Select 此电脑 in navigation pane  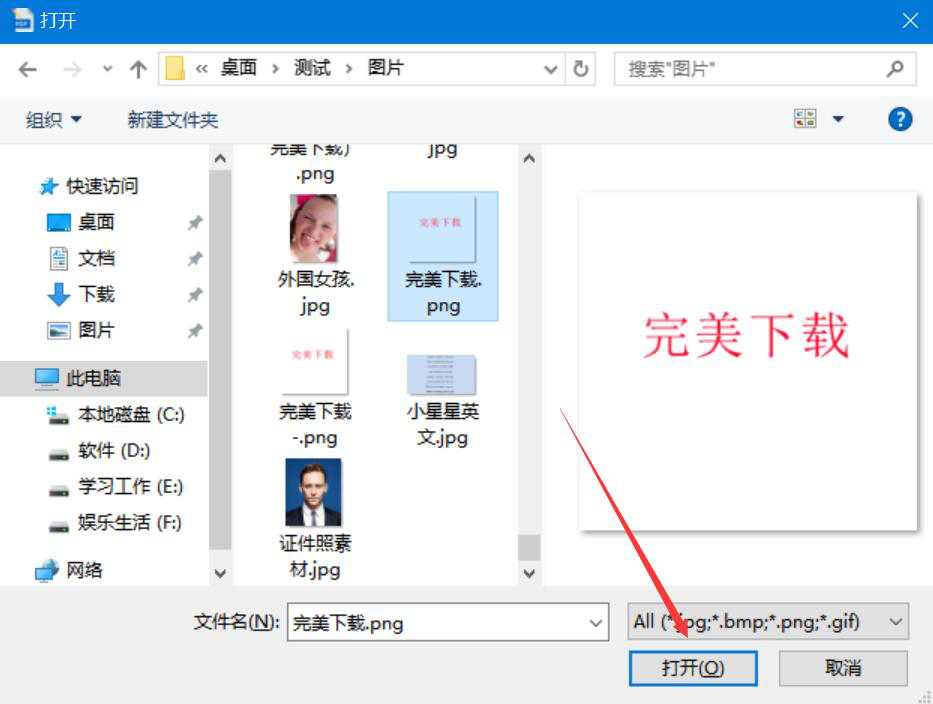(104, 378)
